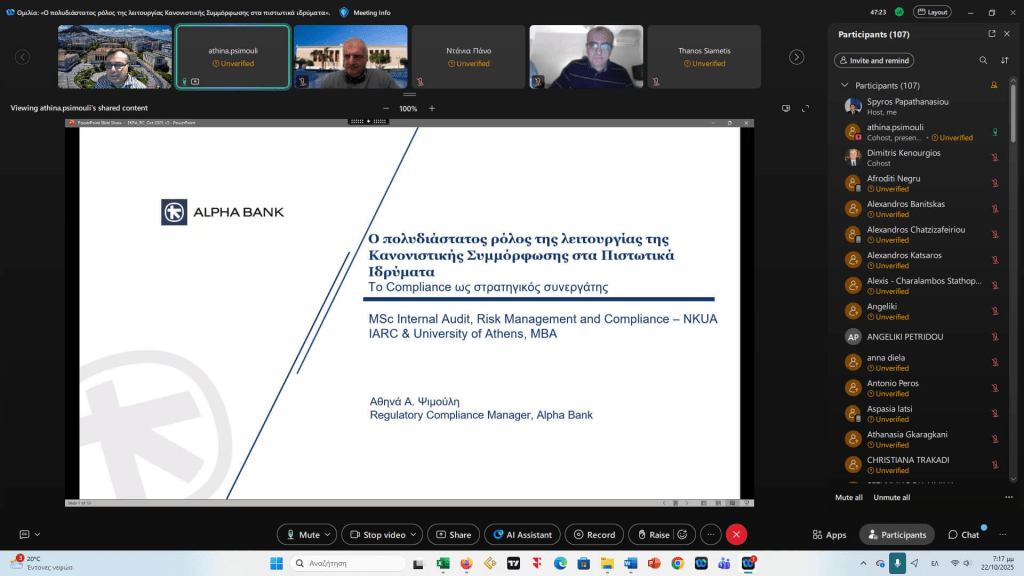
Task: Open the Chat panel tab
Action: pos(964,535)
